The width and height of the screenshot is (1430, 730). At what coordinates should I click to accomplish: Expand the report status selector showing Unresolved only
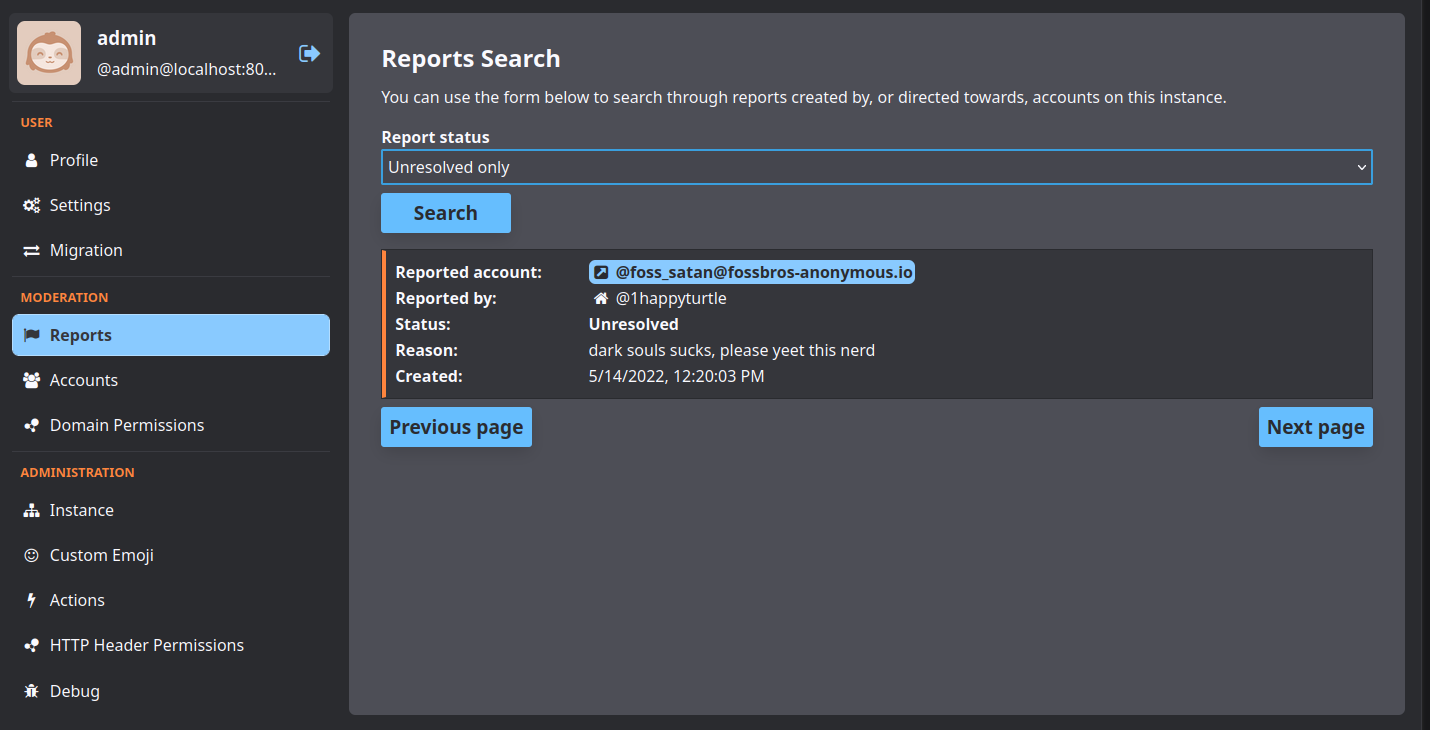pyautogui.click(x=876, y=167)
